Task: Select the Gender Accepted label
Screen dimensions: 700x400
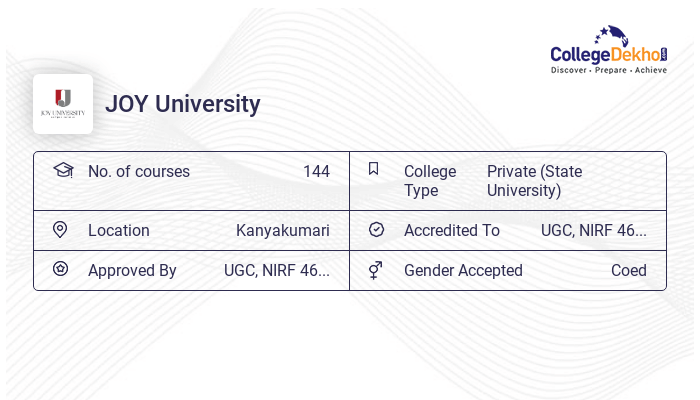Action: [463, 270]
